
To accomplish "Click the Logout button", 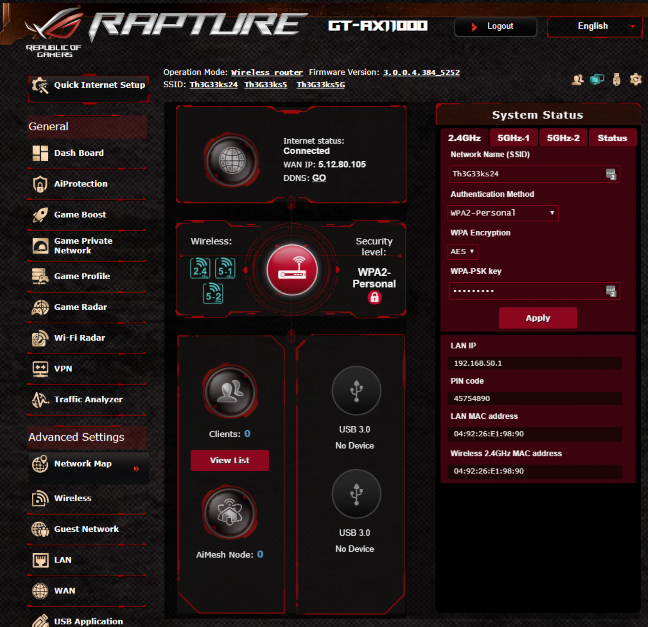I will 496,27.
